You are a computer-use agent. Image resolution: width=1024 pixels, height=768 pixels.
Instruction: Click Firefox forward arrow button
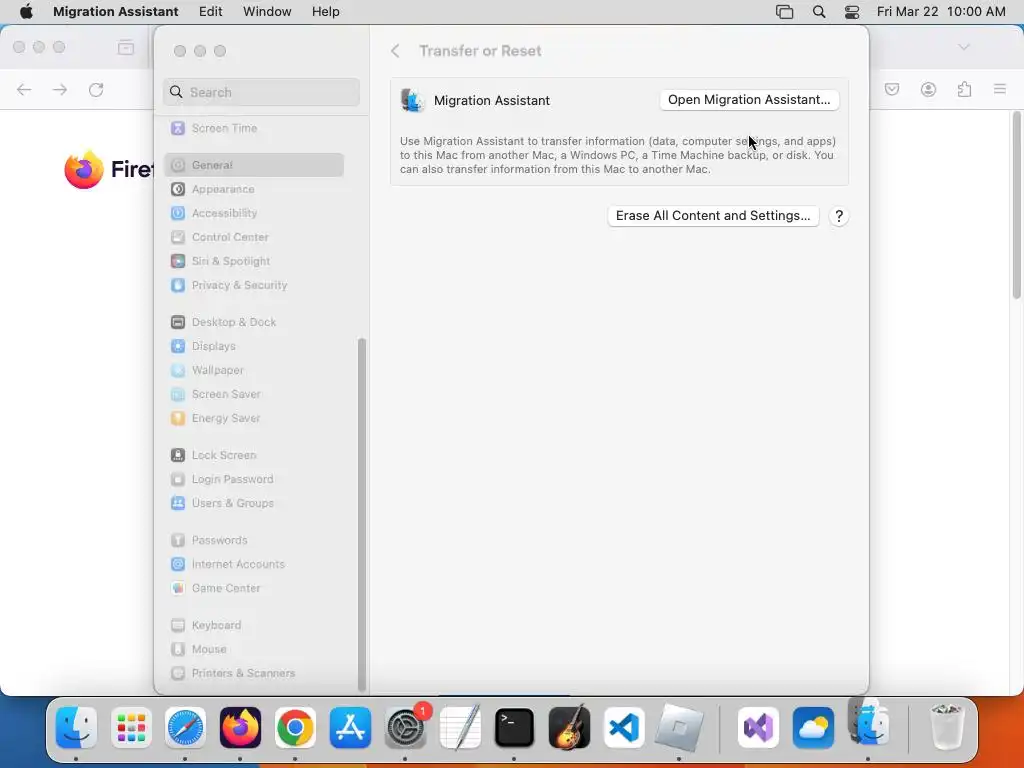click(x=60, y=89)
